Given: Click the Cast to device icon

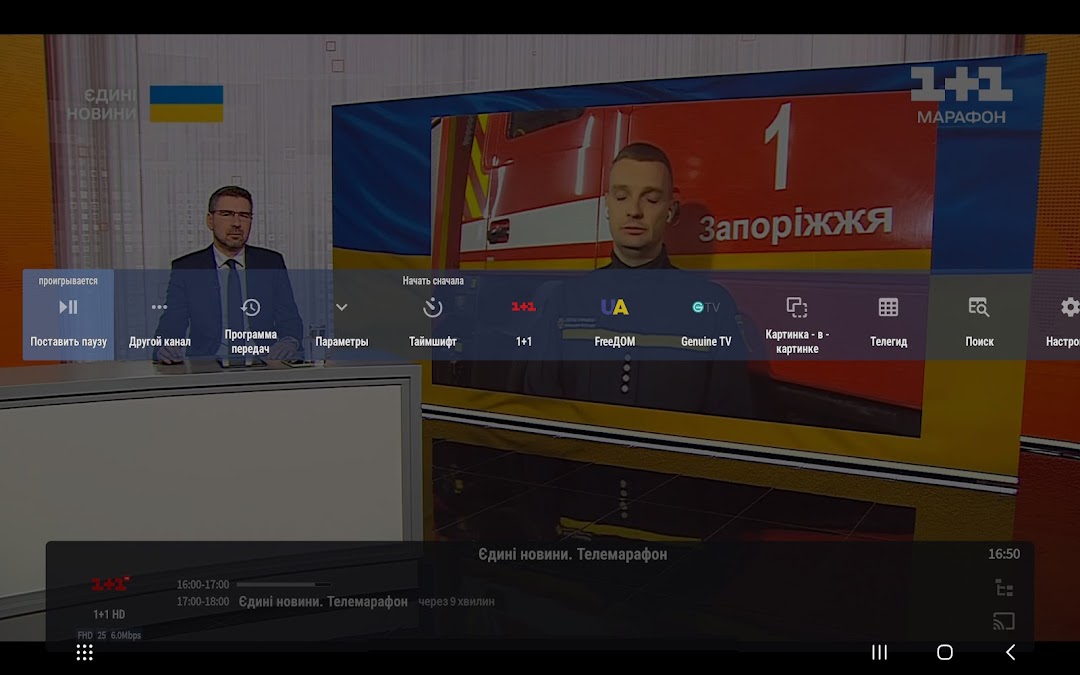Looking at the screenshot, I should click(x=1003, y=621).
